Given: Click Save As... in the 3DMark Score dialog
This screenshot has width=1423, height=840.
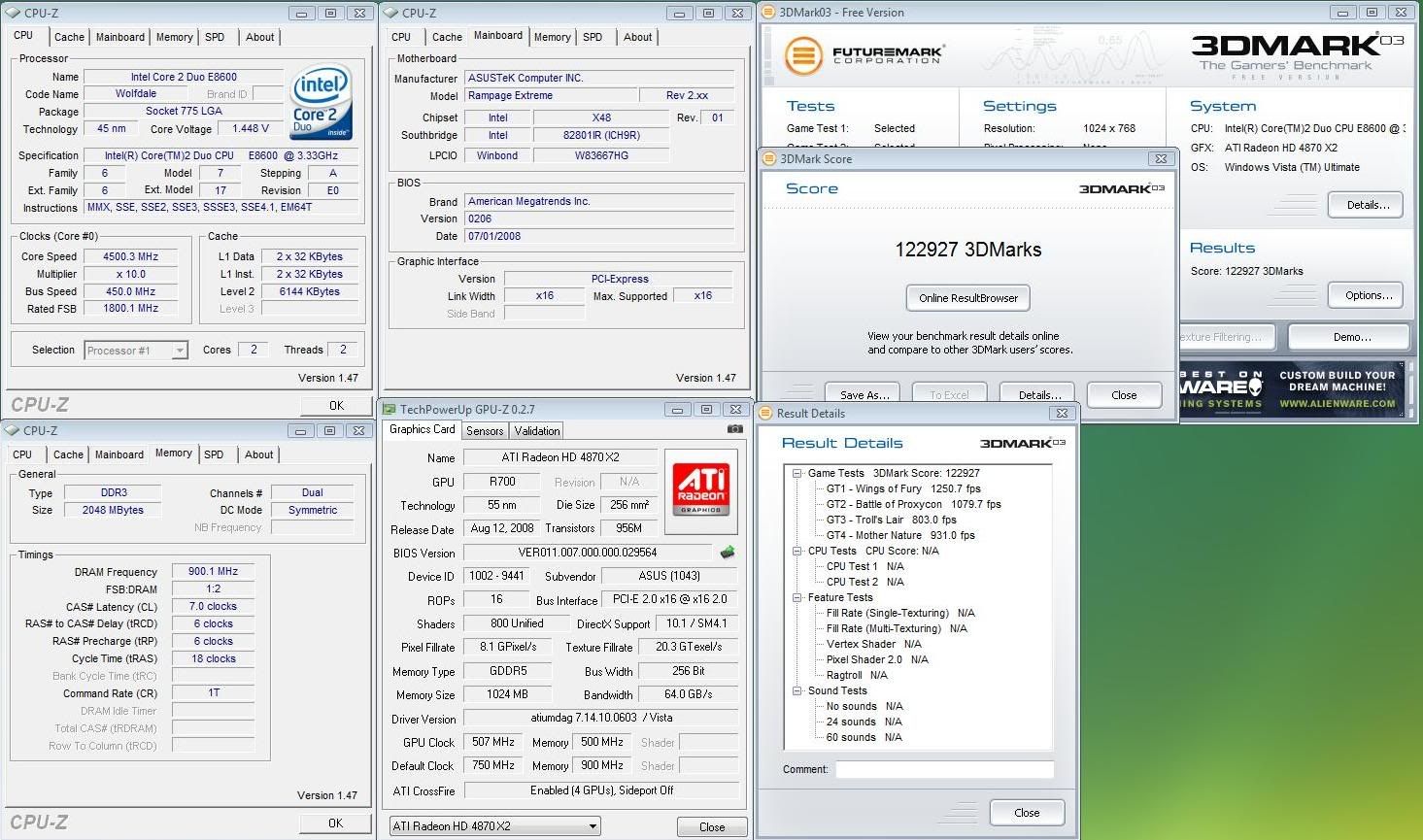Looking at the screenshot, I should tap(864, 393).
